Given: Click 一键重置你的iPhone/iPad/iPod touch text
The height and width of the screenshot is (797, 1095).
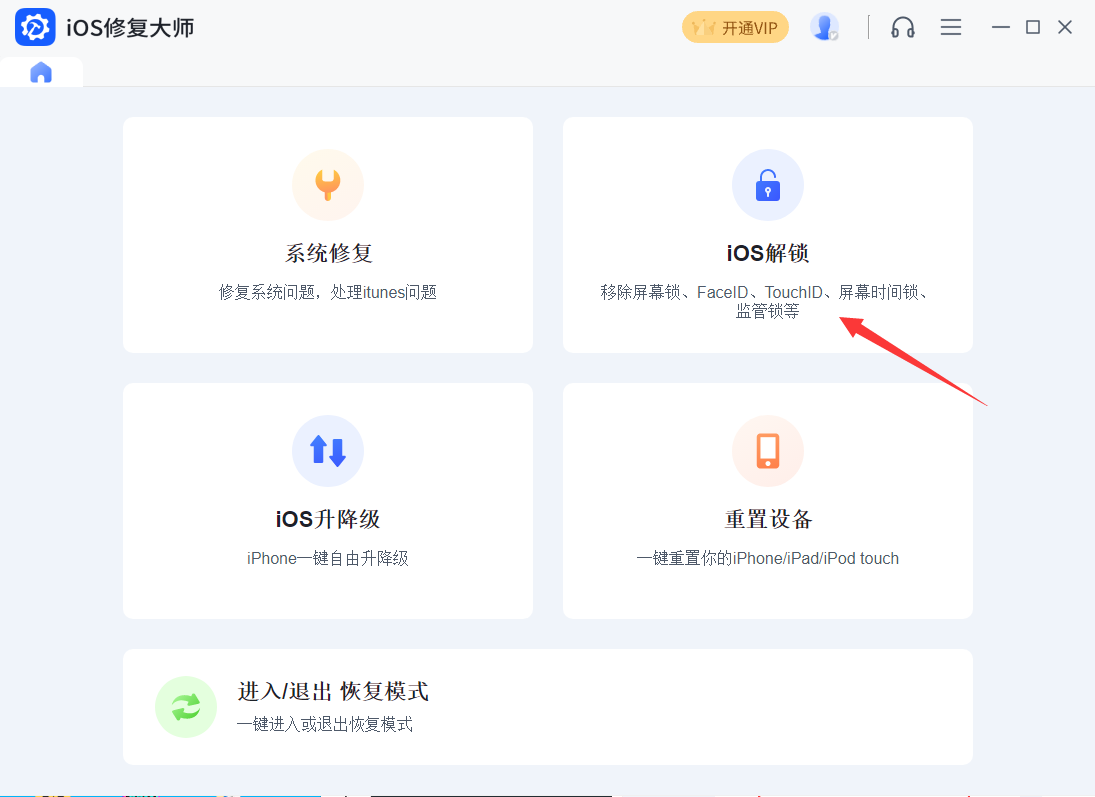Looking at the screenshot, I should (767, 558).
